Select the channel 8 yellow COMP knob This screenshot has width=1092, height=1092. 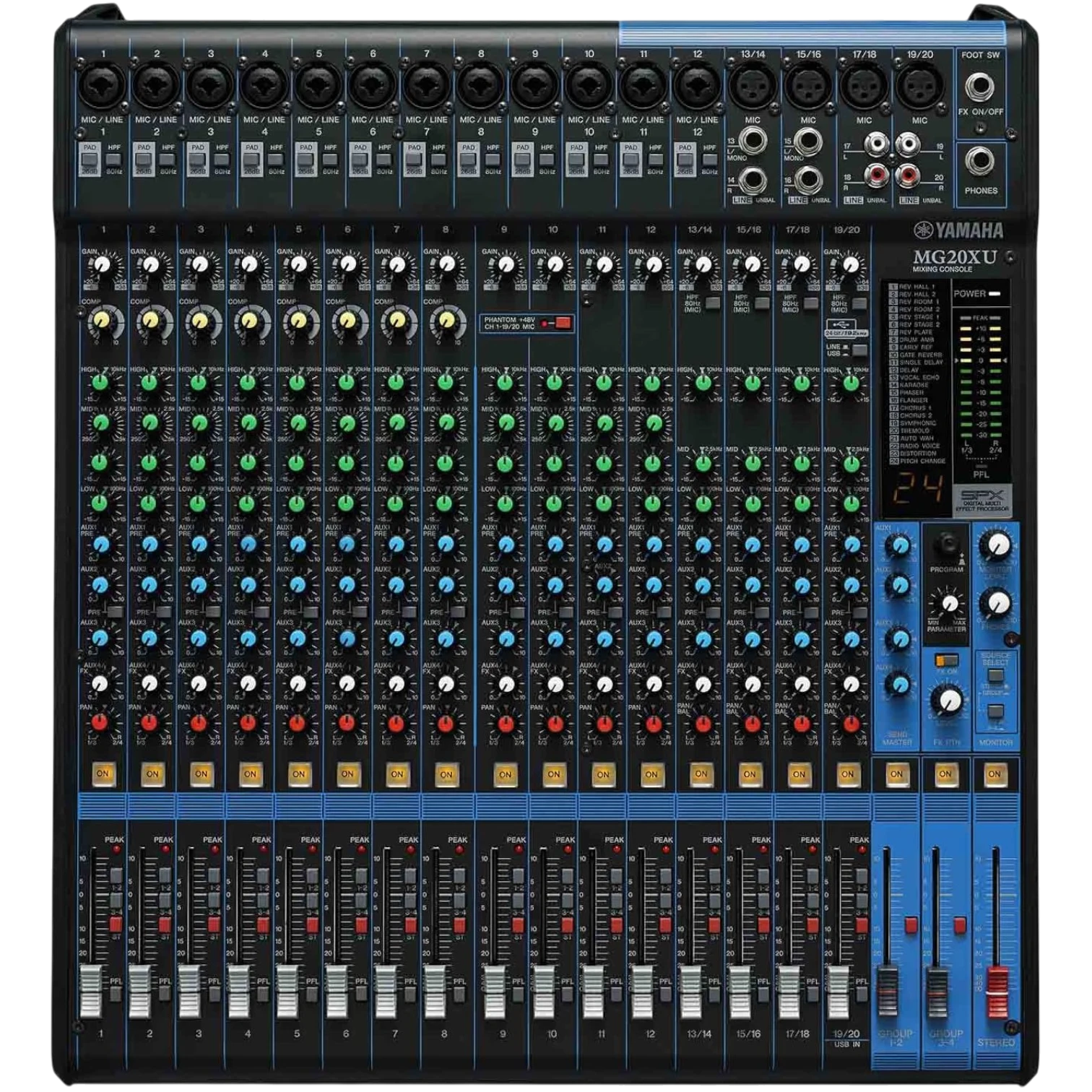tap(447, 321)
